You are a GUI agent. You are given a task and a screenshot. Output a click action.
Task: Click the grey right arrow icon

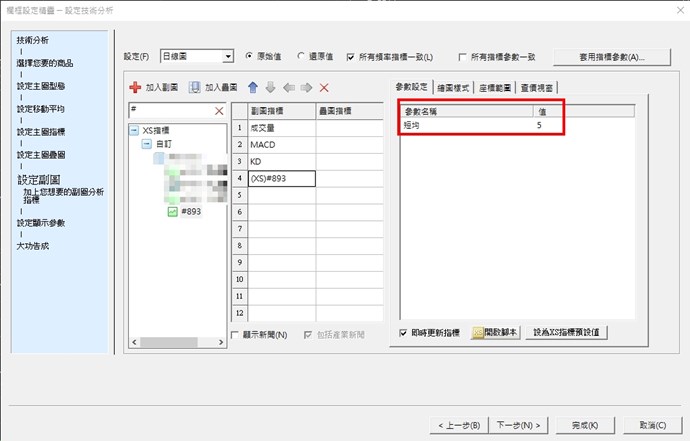pyautogui.click(x=306, y=88)
